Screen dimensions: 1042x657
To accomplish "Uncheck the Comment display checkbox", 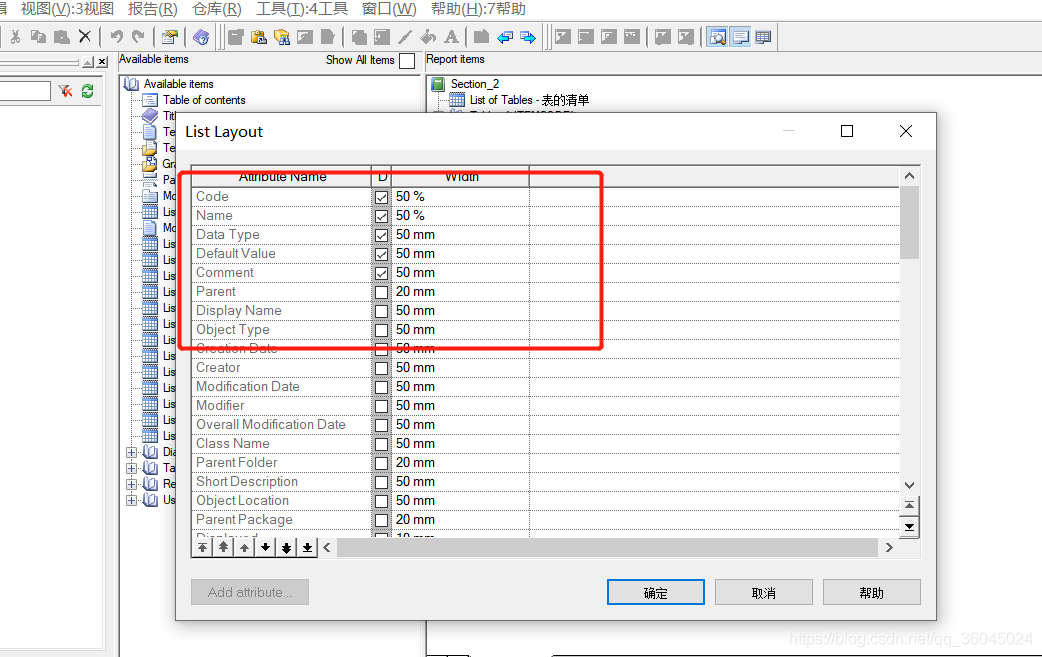I will (x=381, y=273).
